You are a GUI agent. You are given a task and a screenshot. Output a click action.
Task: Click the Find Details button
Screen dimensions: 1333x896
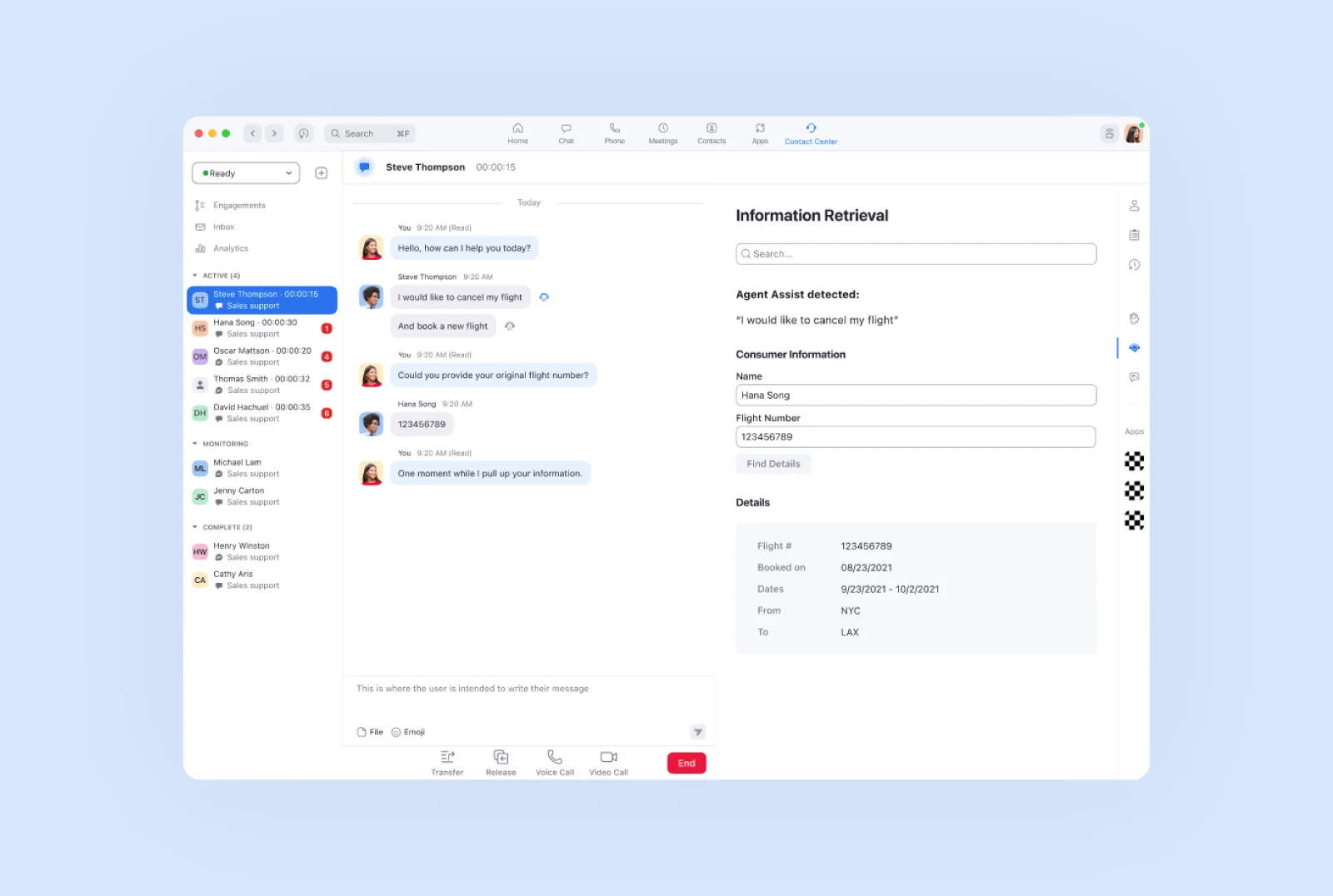click(773, 464)
